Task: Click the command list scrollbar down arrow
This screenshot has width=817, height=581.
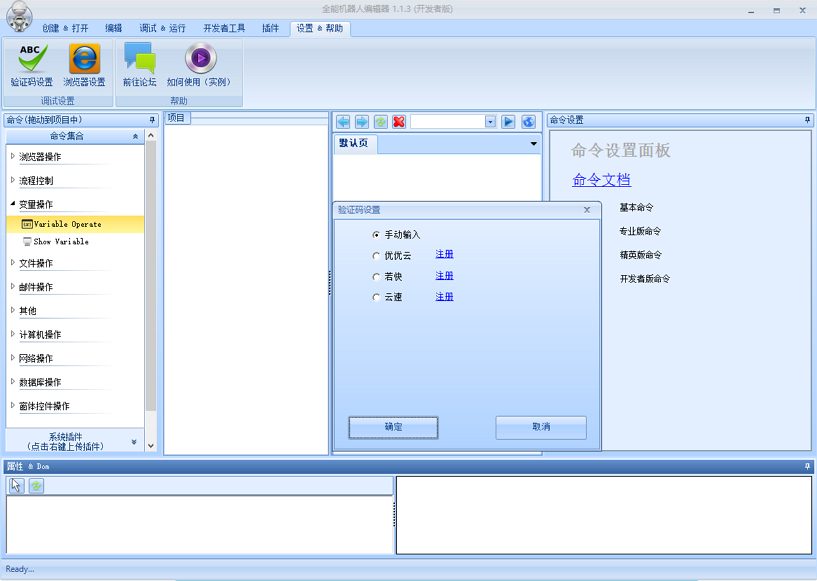Action: pyautogui.click(x=151, y=446)
